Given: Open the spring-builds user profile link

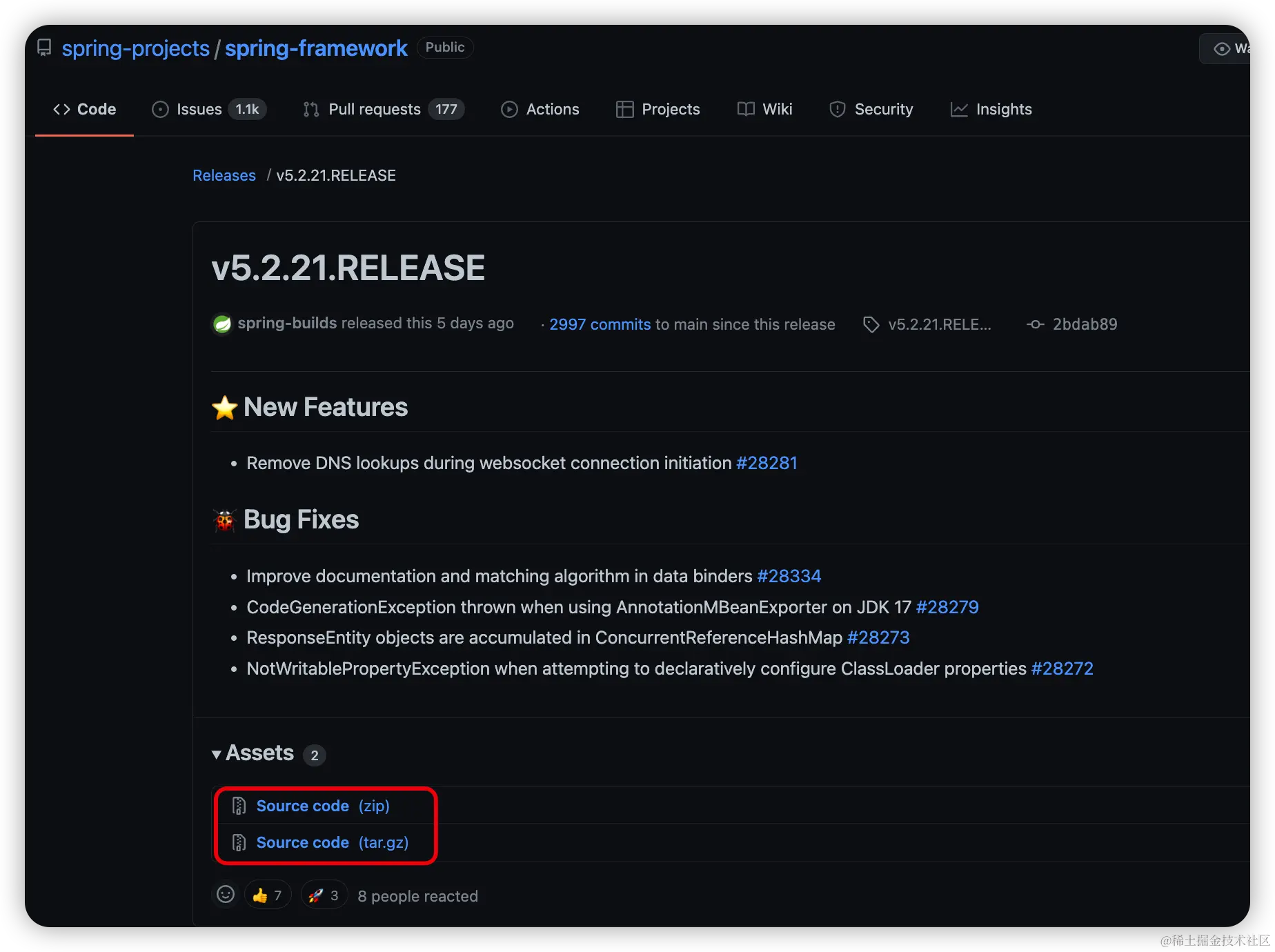Looking at the screenshot, I should click(x=288, y=323).
